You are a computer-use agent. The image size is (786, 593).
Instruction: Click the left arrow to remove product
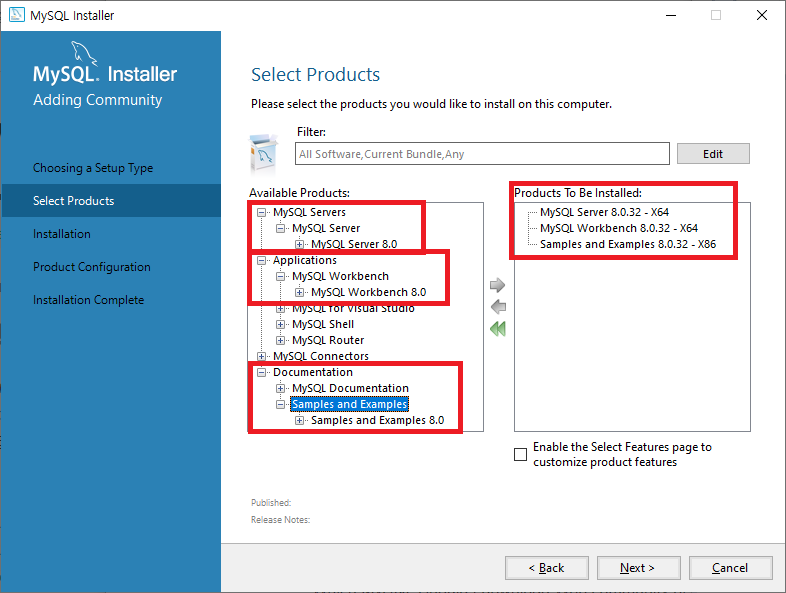coord(498,307)
